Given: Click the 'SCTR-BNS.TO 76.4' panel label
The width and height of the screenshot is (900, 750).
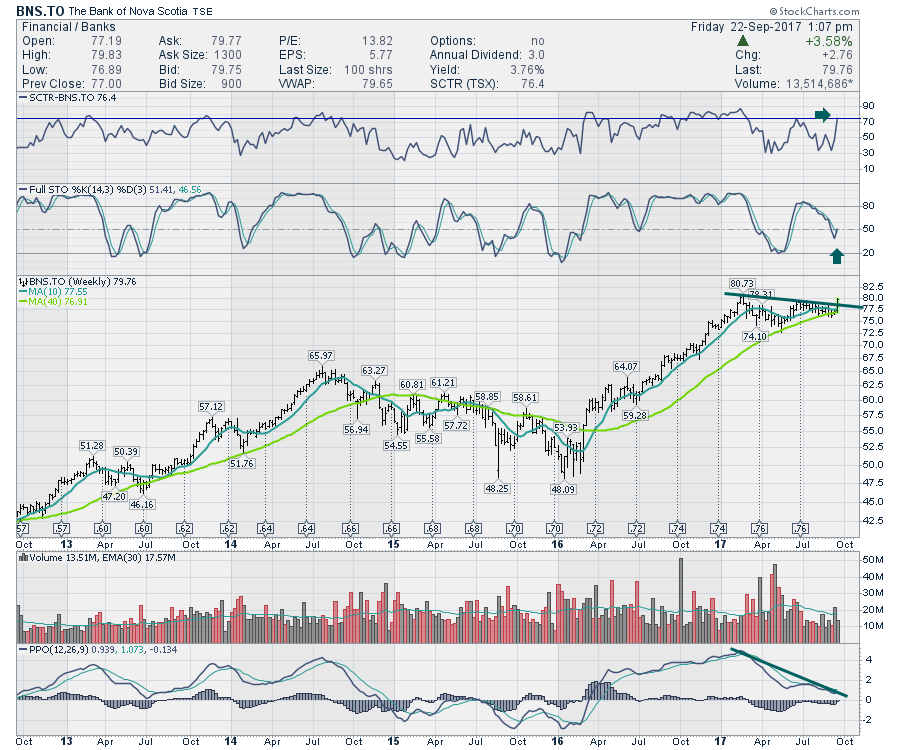Looking at the screenshot, I should (x=72, y=98).
